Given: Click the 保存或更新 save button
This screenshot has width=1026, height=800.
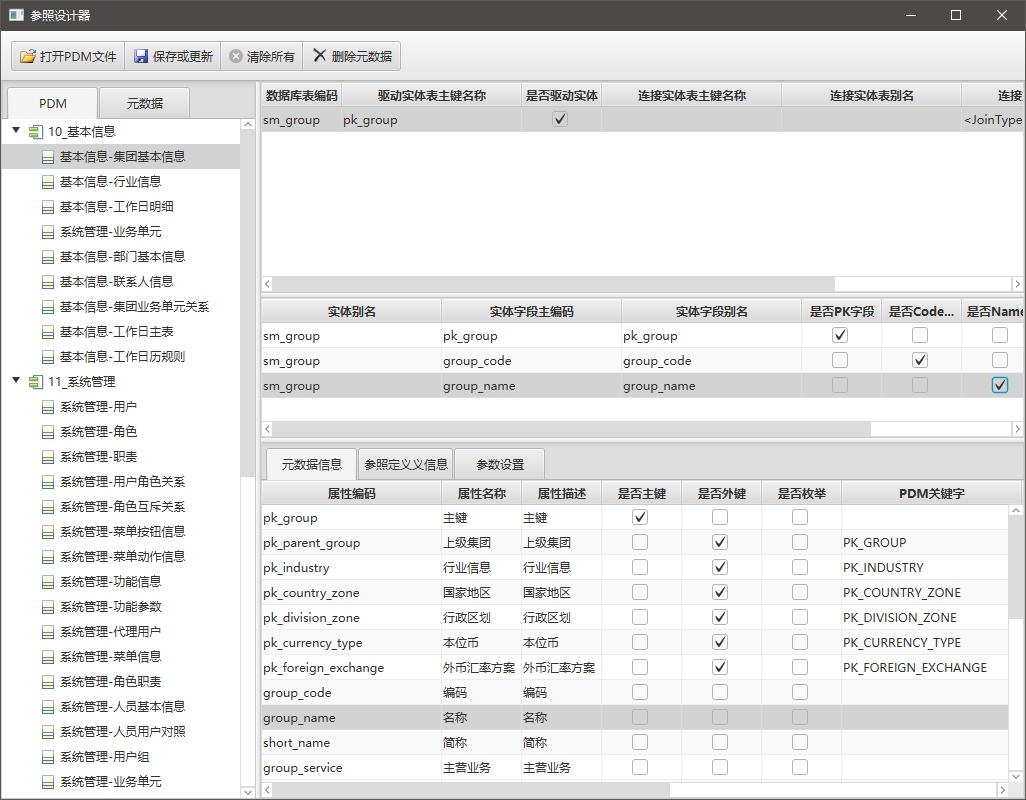Looking at the screenshot, I should click(173, 56).
